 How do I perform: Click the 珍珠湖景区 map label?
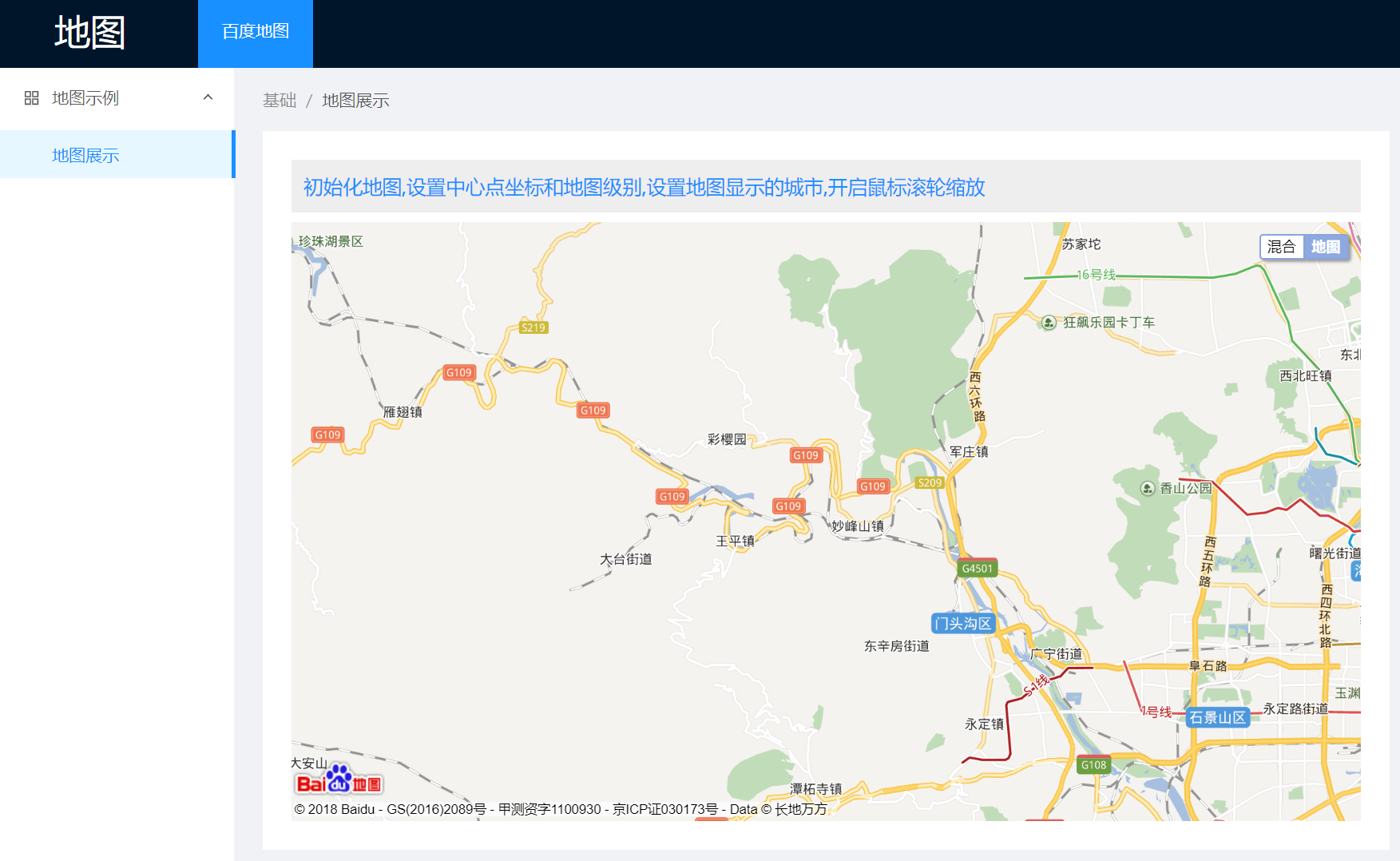(331, 241)
